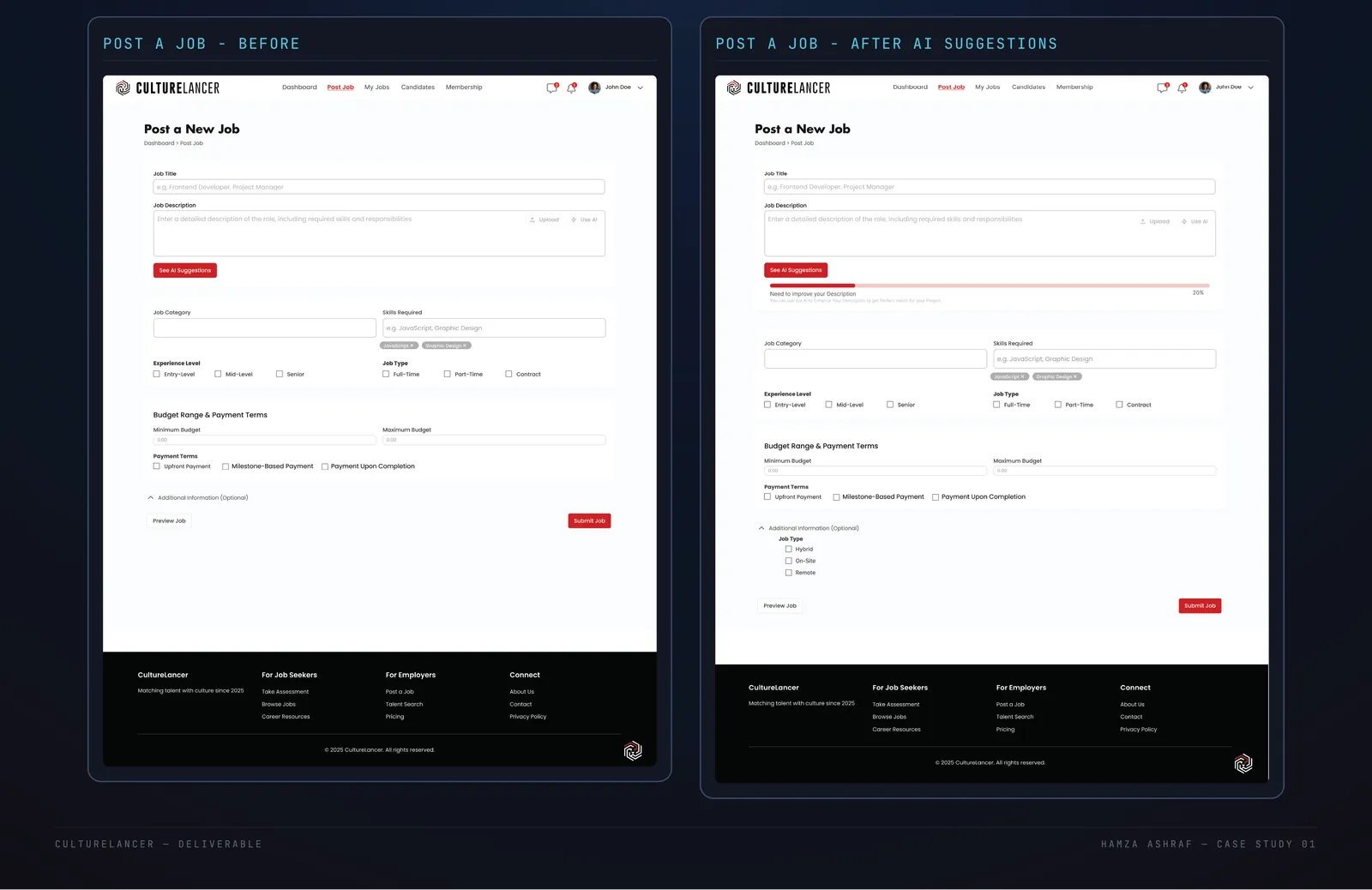
Task: Open Job Category field in After panel
Action: 876,358
